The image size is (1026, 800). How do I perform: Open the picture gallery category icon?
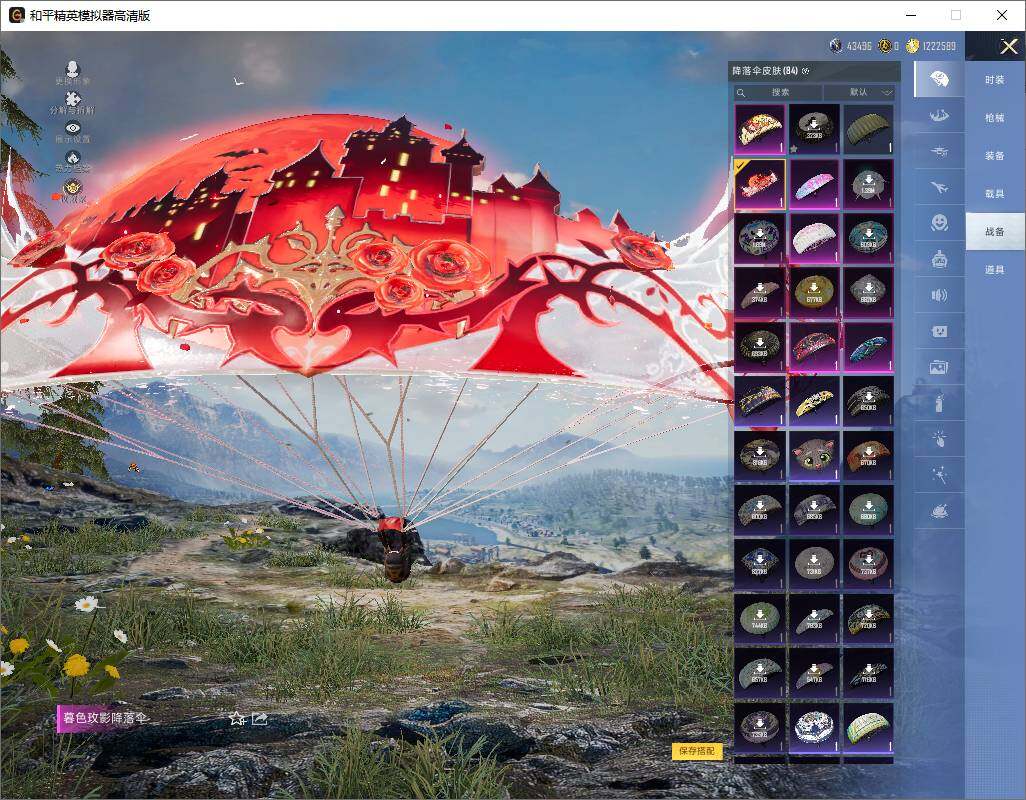click(939, 368)
